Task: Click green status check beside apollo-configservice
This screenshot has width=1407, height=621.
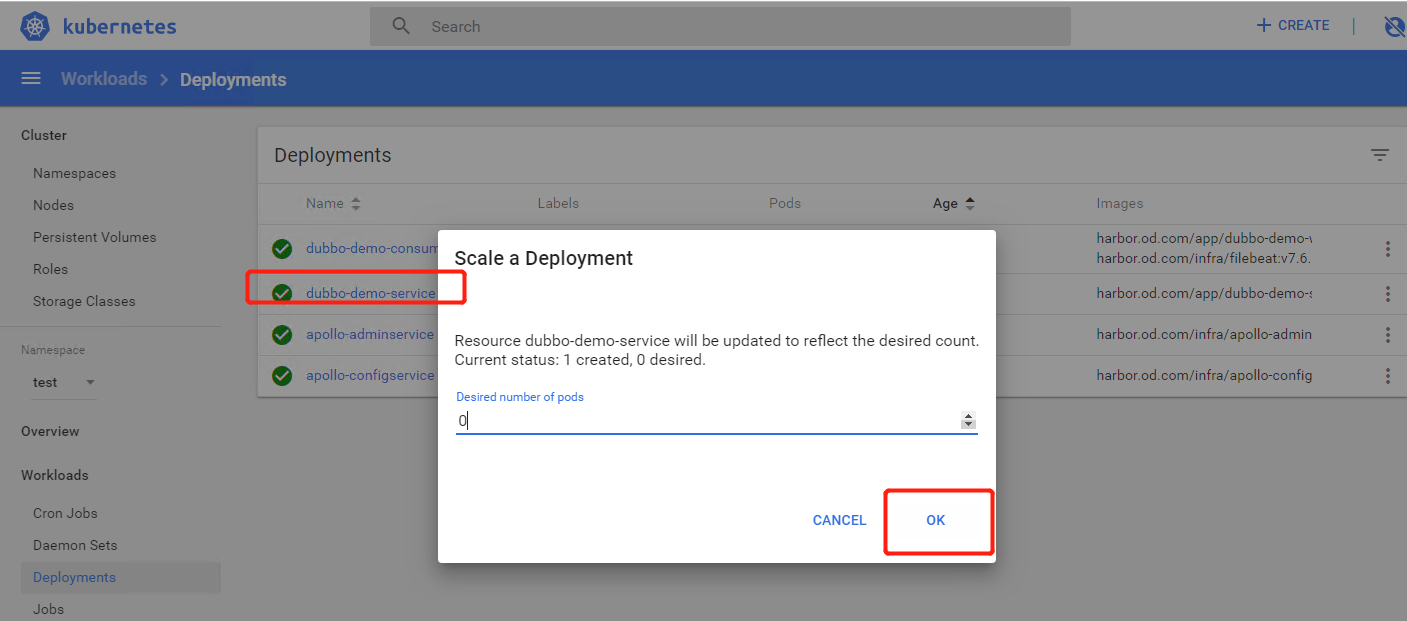Action: pos(282,376)
